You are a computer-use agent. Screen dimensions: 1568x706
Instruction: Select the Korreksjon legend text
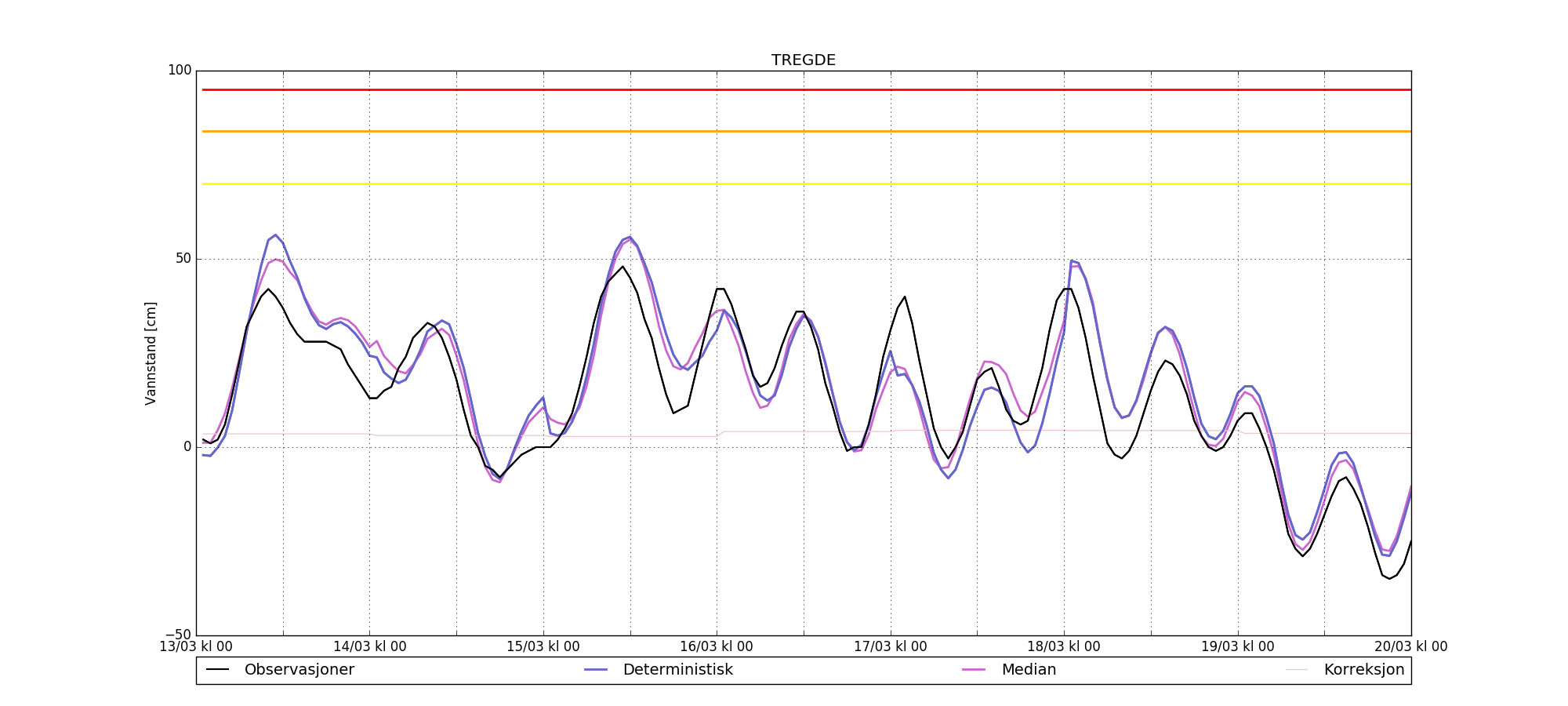[x=1363, y=670]
